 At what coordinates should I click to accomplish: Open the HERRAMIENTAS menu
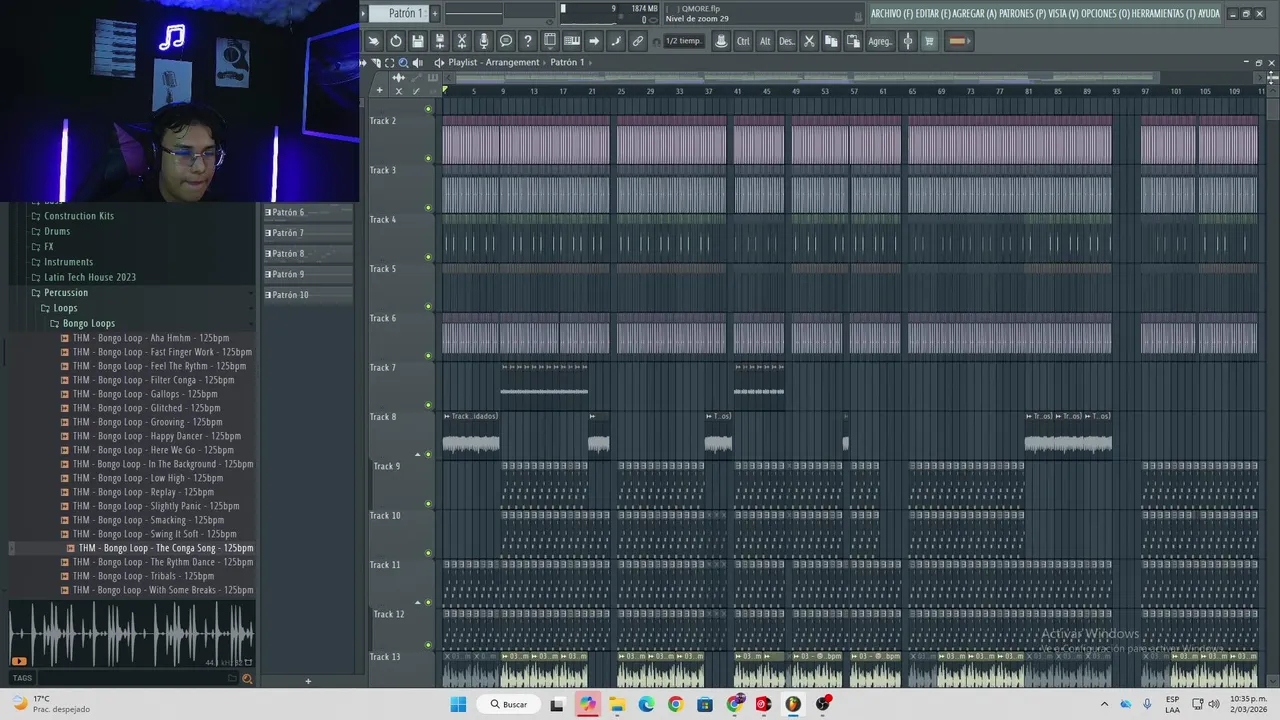(1164, 14)
